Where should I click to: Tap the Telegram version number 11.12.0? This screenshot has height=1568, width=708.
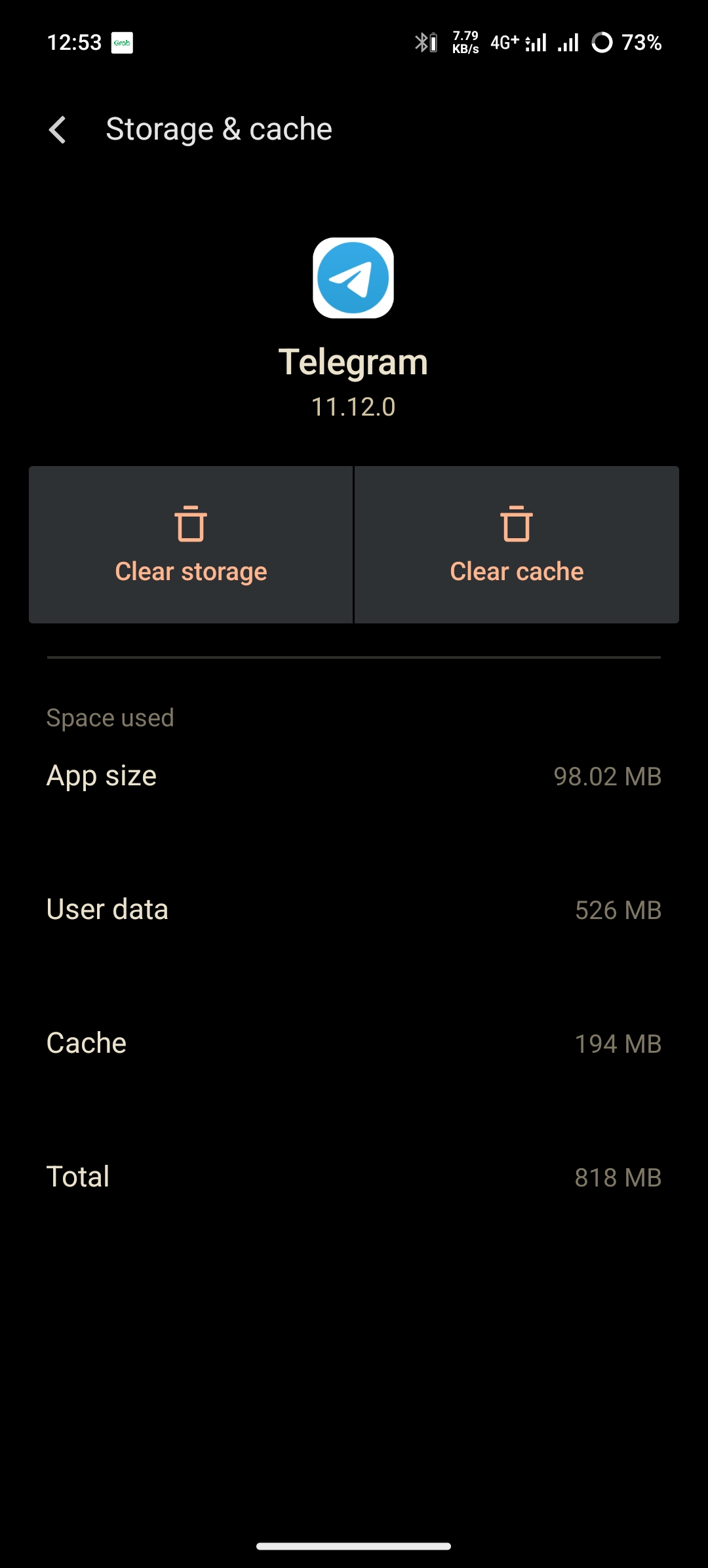tap(353, 406)
